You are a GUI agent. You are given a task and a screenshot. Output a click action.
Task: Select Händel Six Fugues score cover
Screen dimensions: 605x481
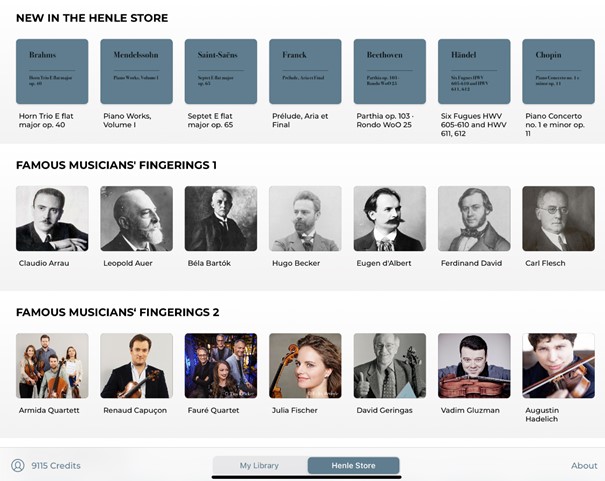474,72
